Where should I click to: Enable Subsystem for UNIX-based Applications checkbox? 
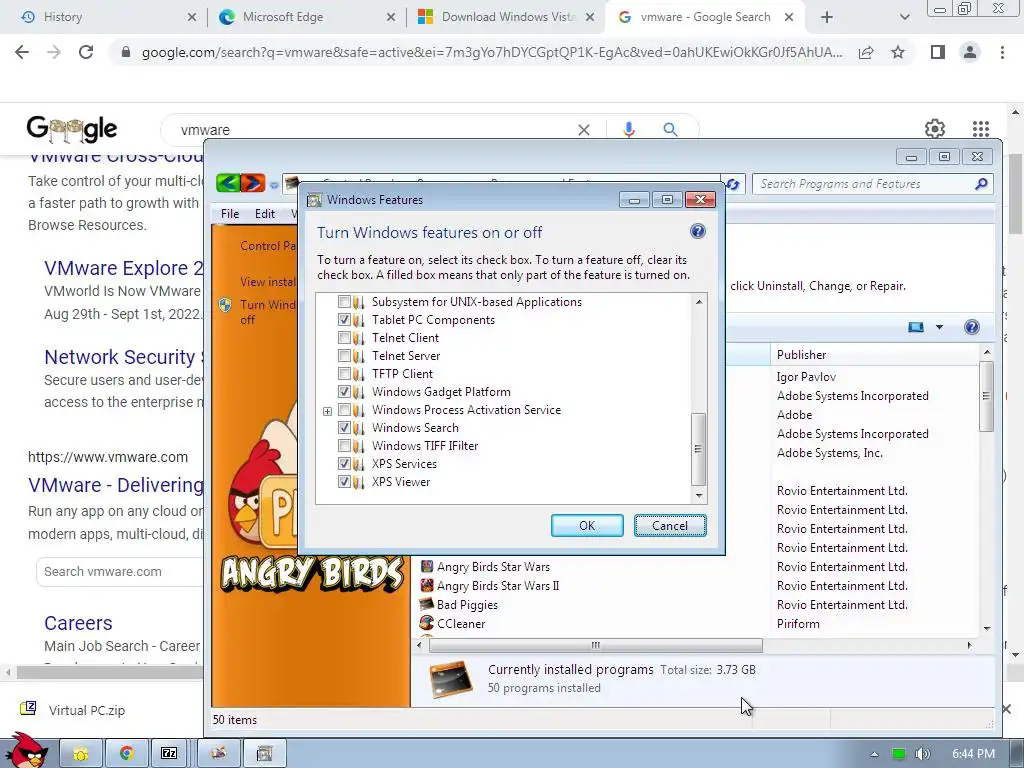pos(344,302)
